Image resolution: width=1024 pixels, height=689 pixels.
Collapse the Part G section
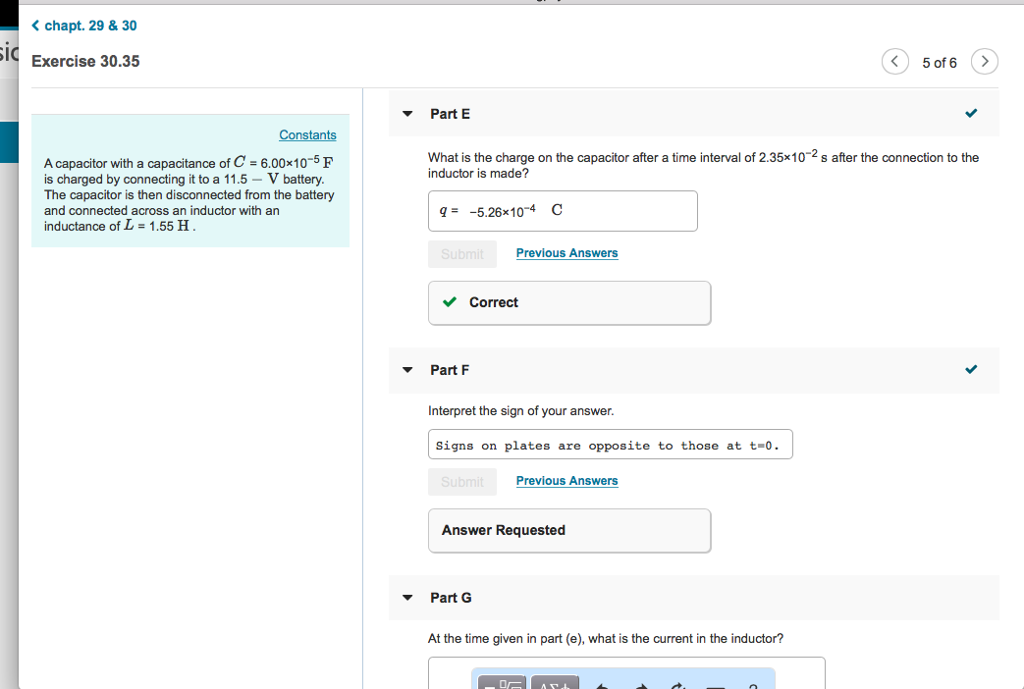pyautogui.click(x=407, y=598)
